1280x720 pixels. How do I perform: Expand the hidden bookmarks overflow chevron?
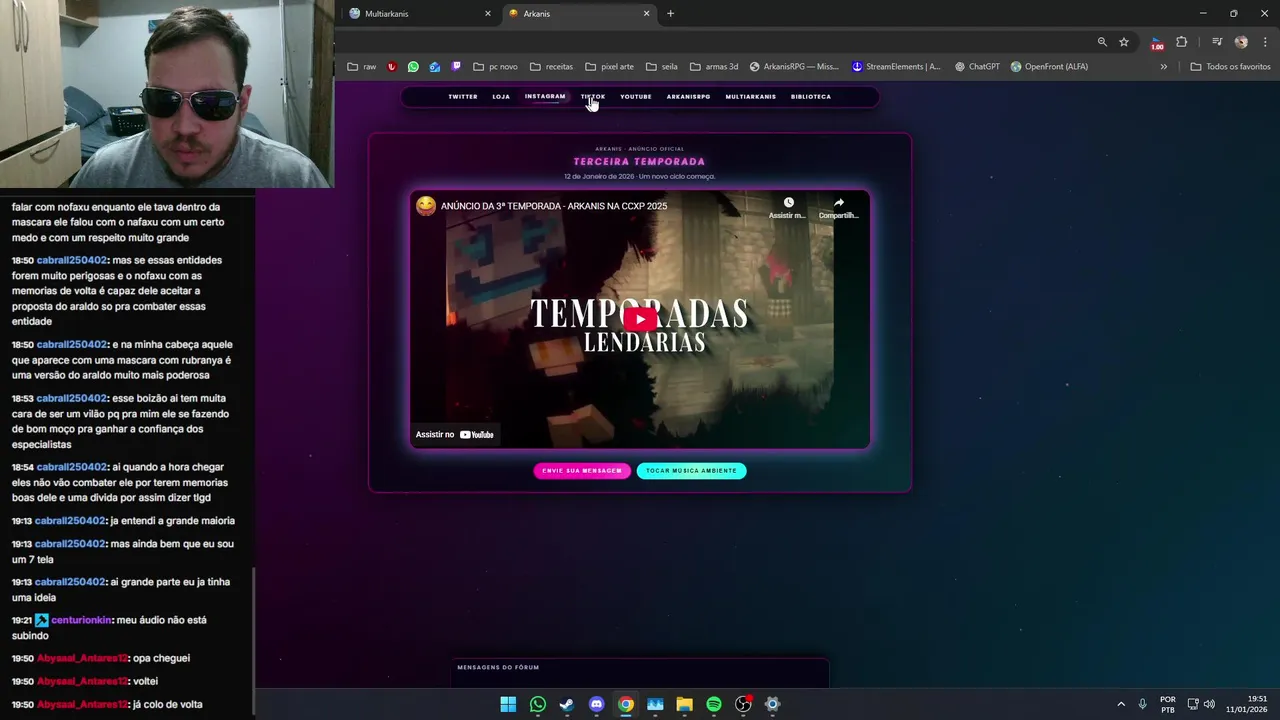click(x=1163, y=67)
